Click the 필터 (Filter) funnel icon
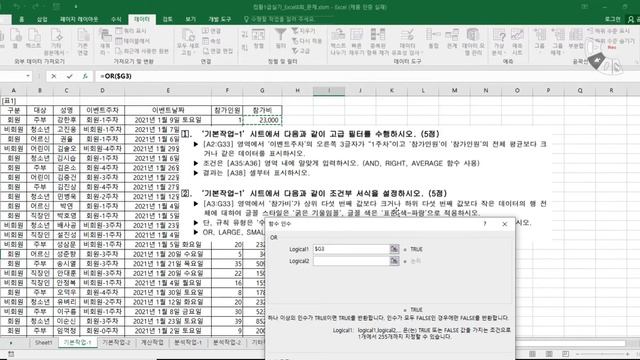The height and width of the screenshot is (360, 640). (x=280, y=39)
